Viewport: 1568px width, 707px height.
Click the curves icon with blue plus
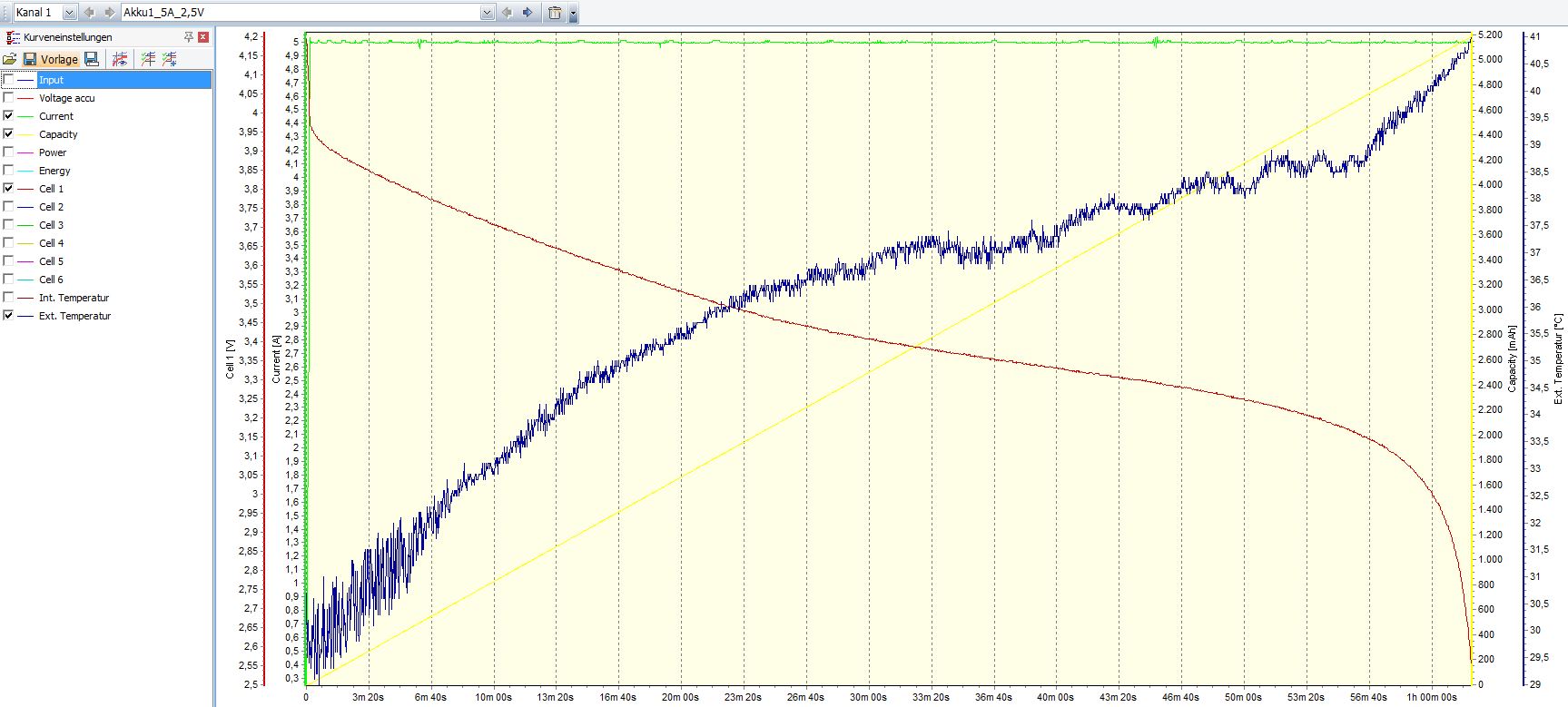[x=170, y=59]
